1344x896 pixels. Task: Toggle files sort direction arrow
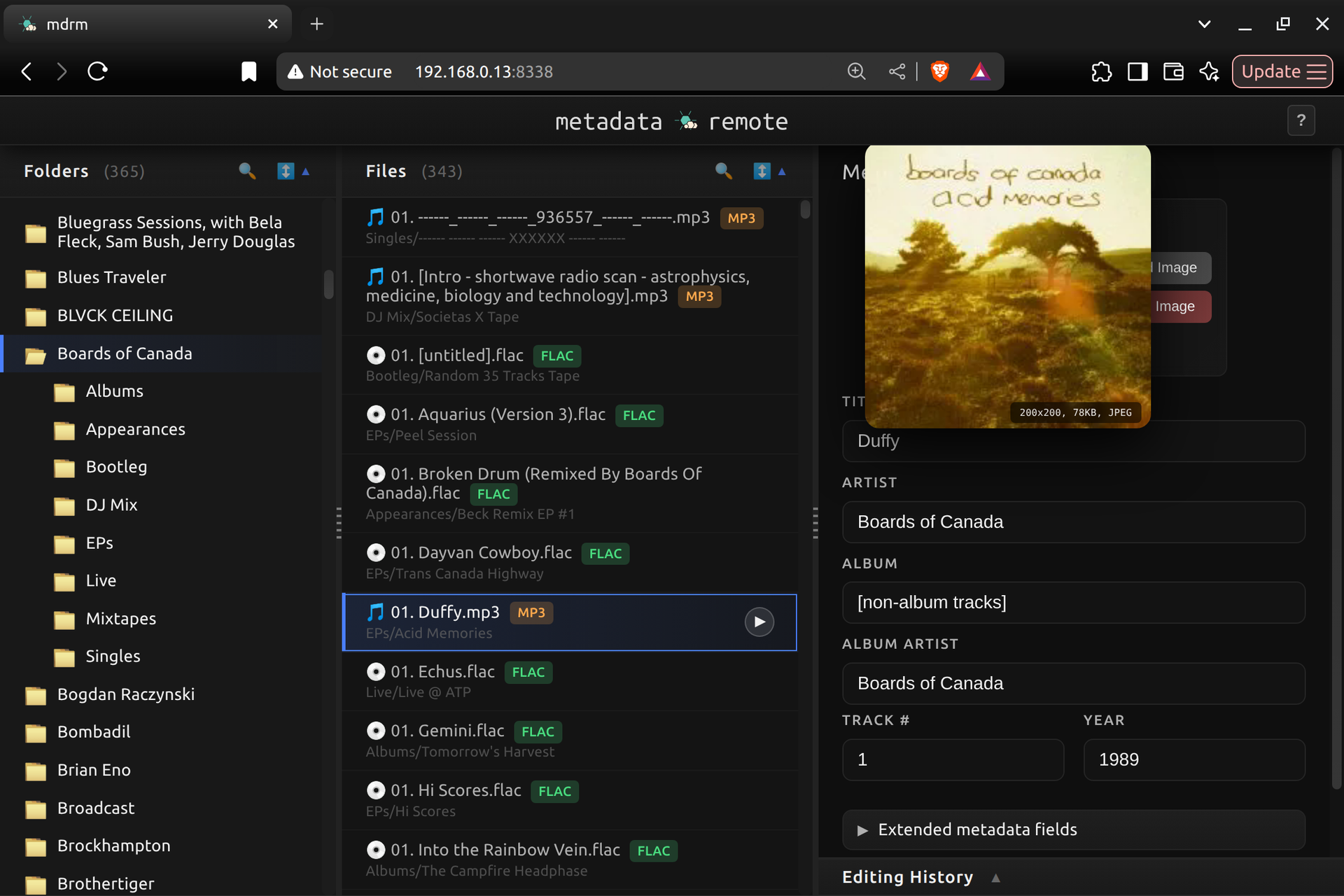point(782,171)
